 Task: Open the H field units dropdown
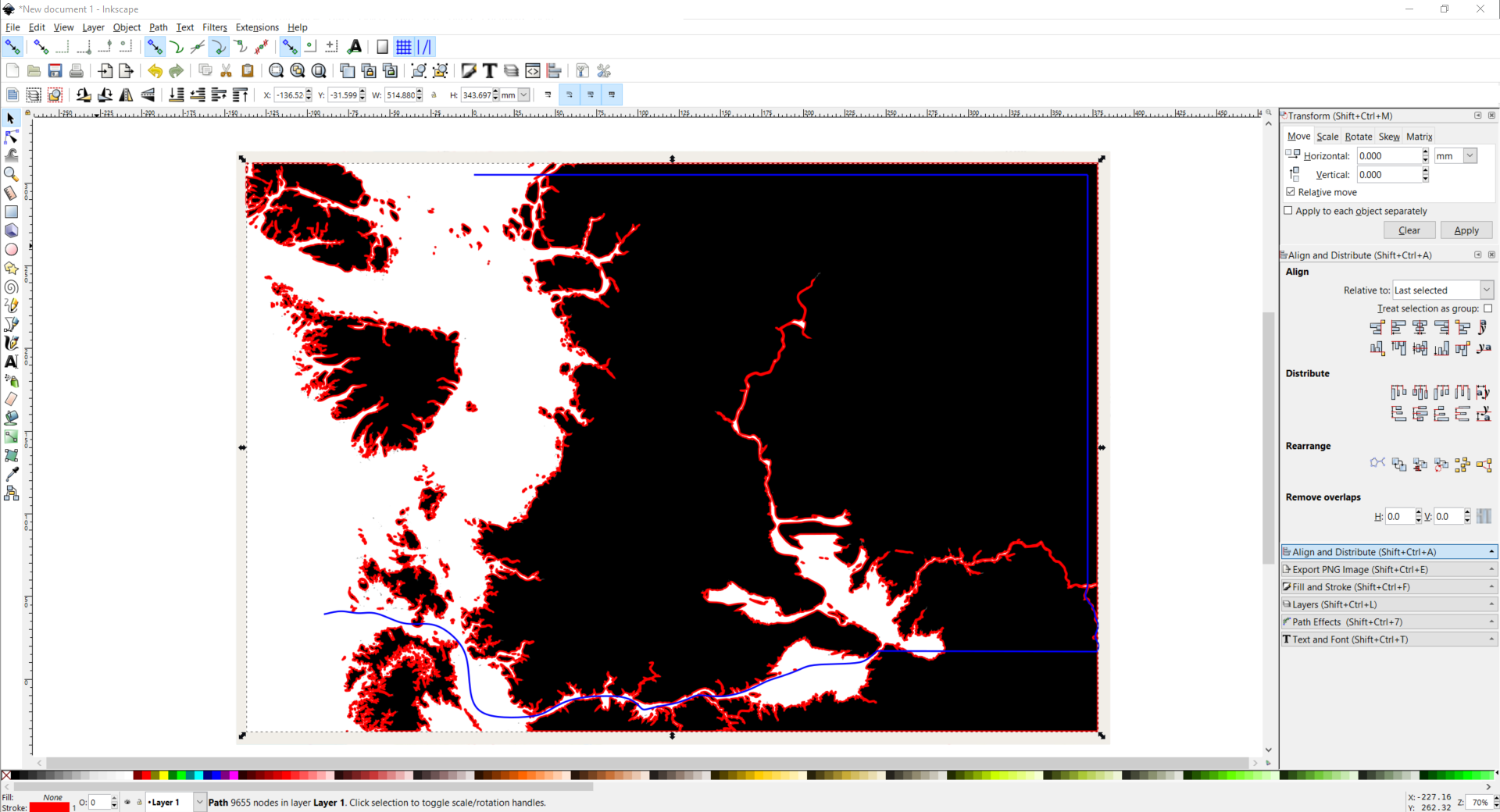point(523,95)
